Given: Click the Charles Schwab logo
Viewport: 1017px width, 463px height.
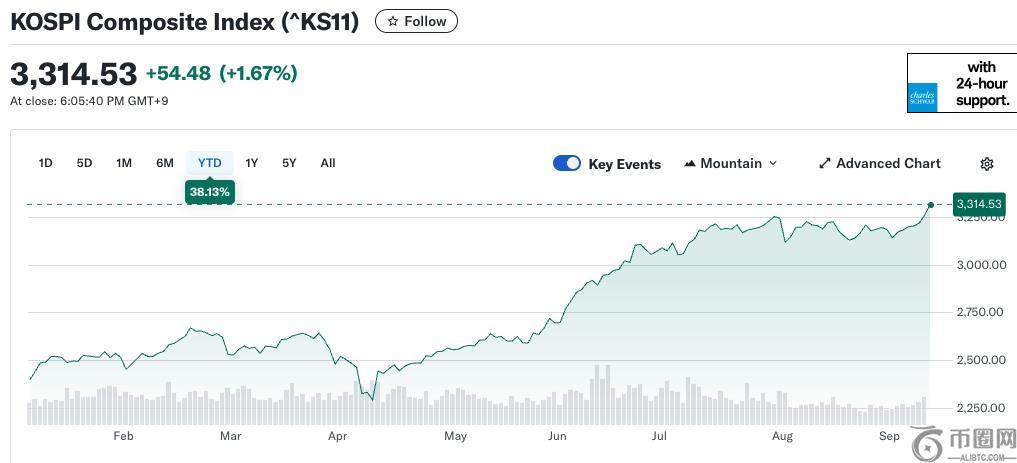Looking at the screenshot, I should point(922,97).
